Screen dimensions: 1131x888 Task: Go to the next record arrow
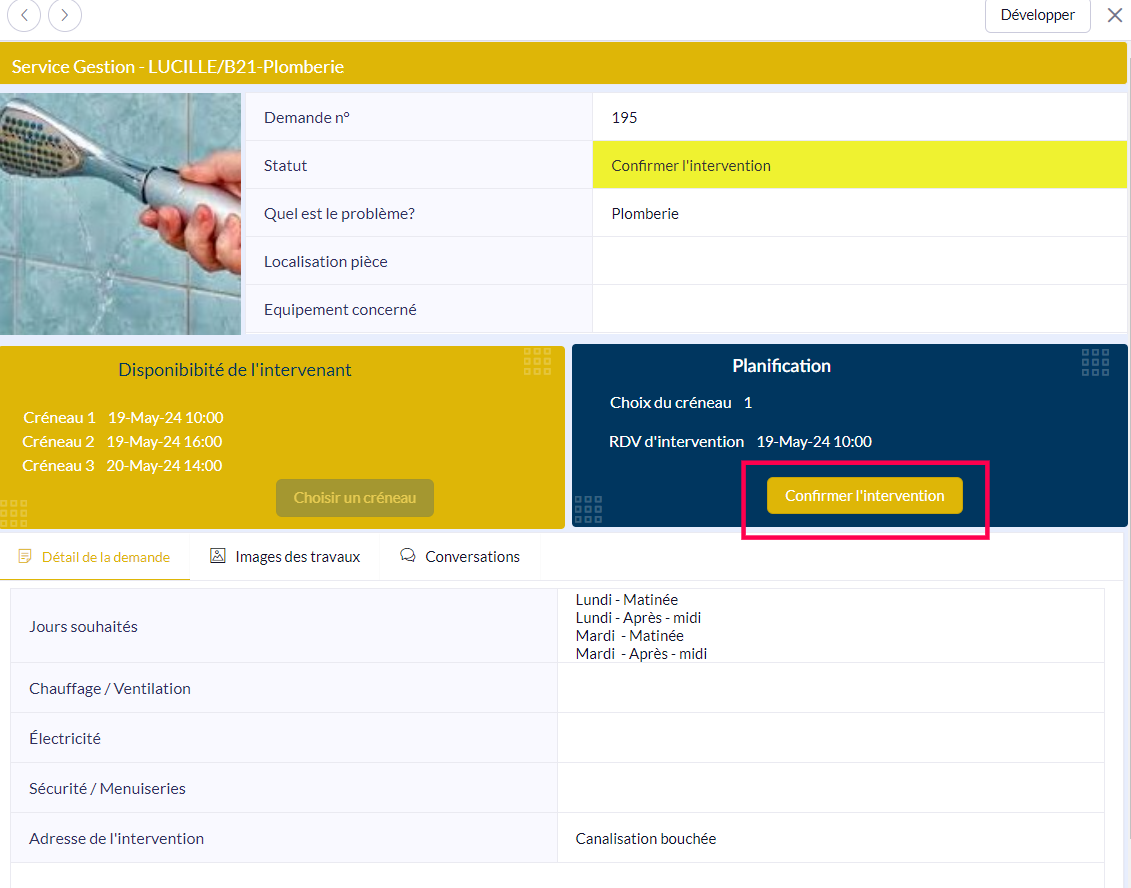[x=65, y=15]
